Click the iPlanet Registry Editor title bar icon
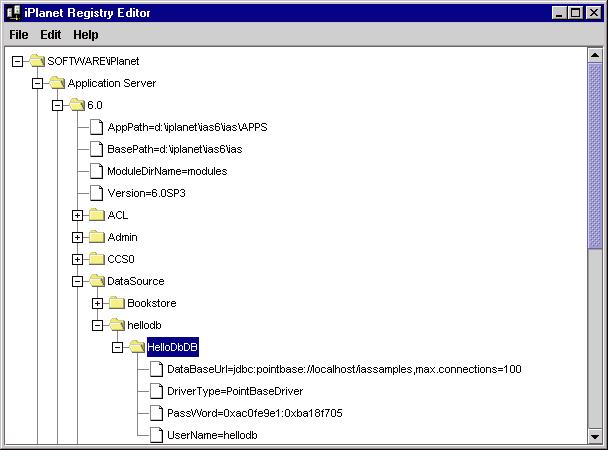The image size is (608, 450). [14, 13]
